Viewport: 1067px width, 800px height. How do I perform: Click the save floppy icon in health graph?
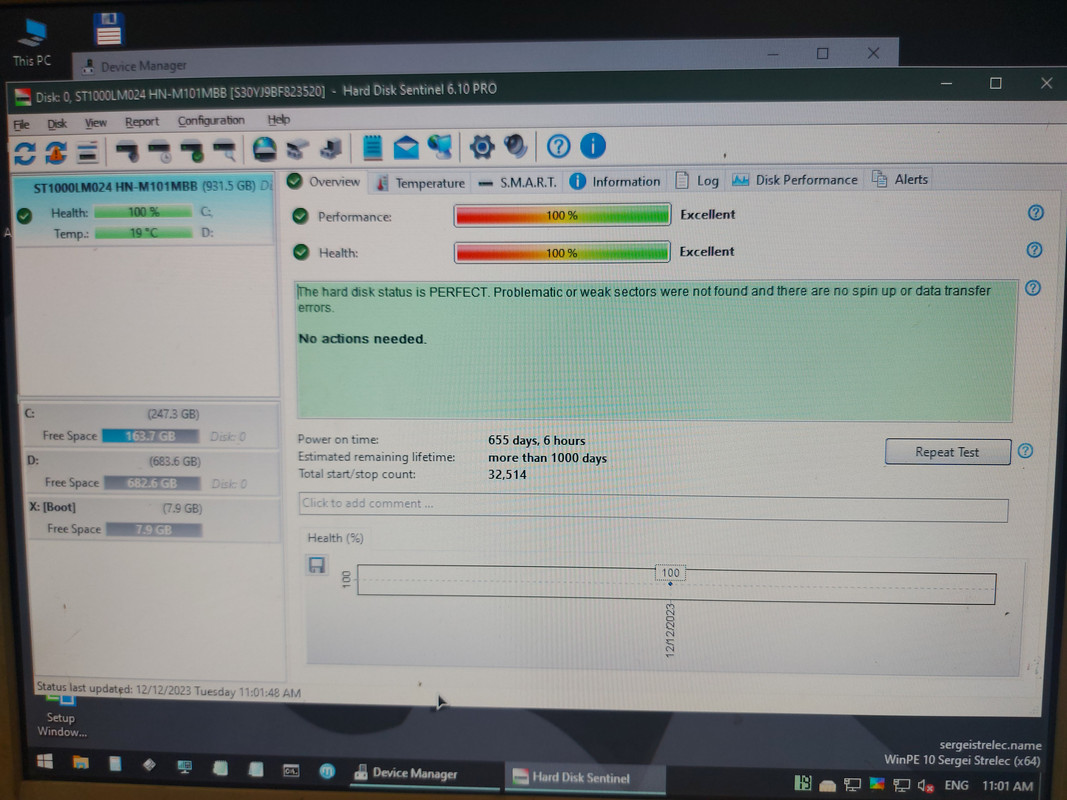pos(316,565)
